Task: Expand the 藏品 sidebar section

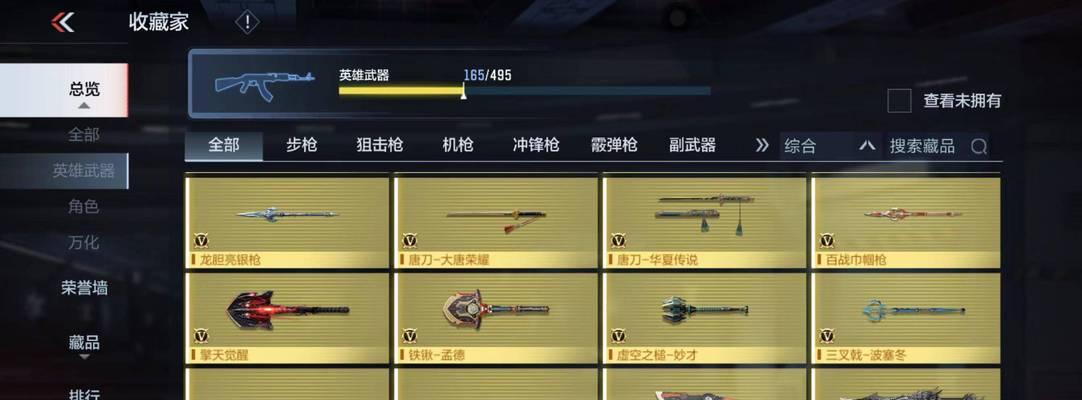Action: [84, 343]
